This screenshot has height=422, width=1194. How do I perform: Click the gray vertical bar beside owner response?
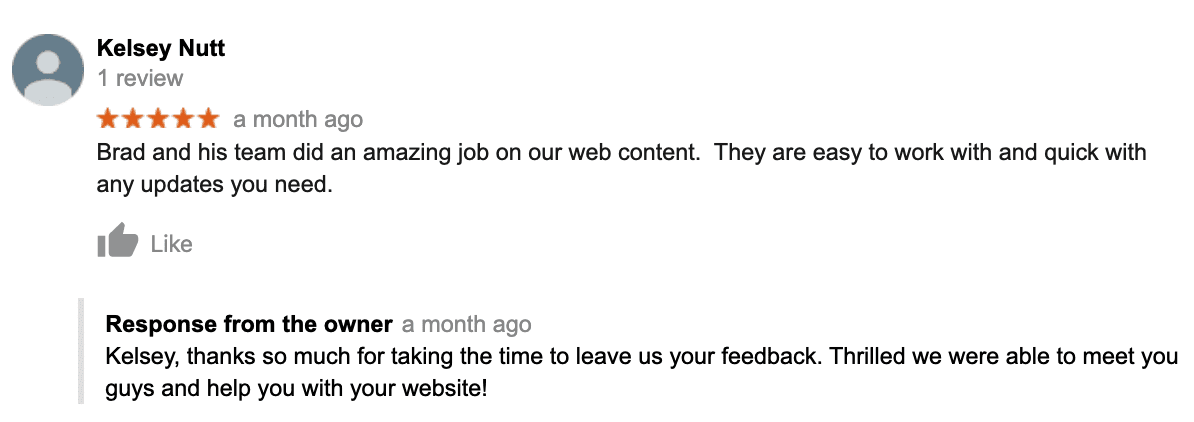[x=81, y=351]
